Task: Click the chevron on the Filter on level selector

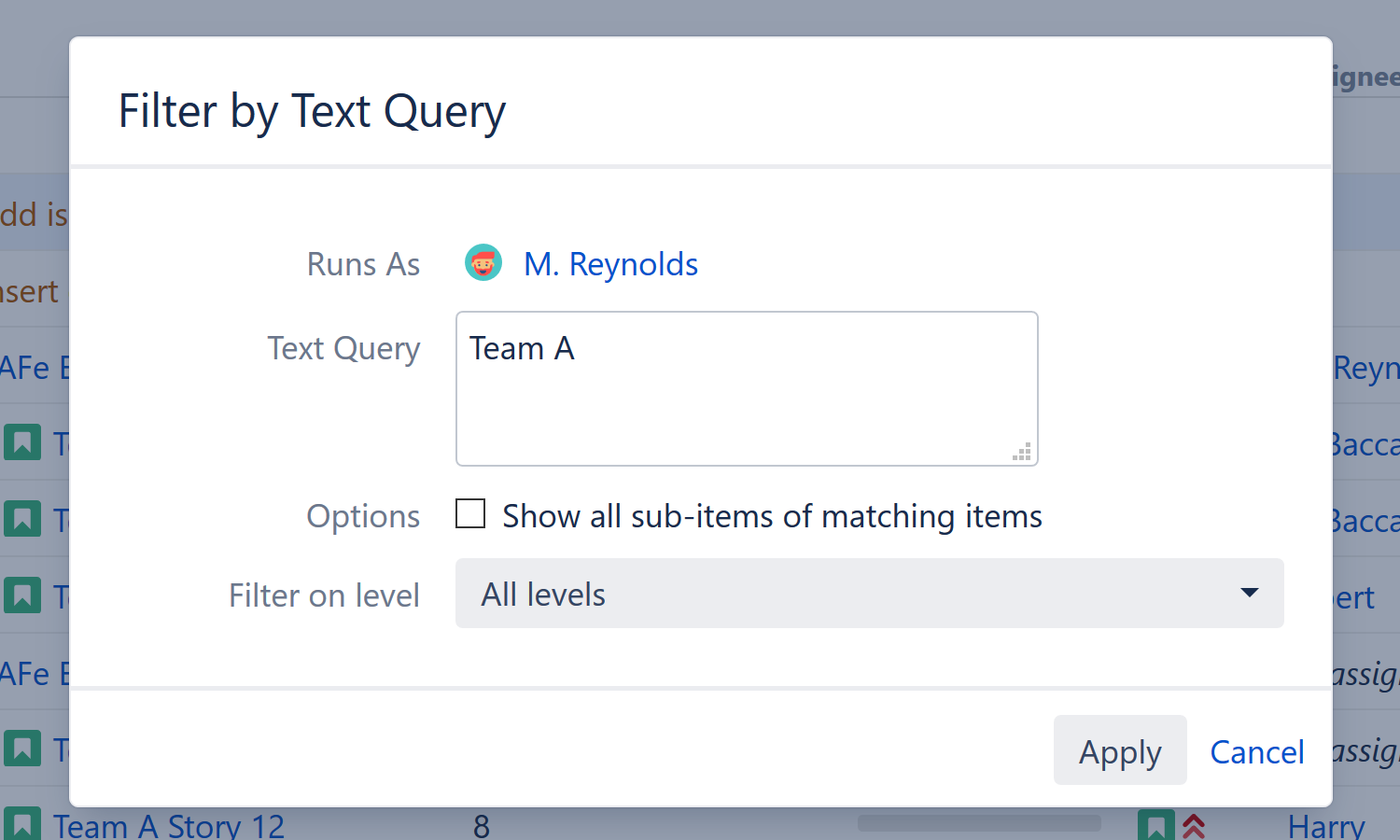Action: point(1248,594)
